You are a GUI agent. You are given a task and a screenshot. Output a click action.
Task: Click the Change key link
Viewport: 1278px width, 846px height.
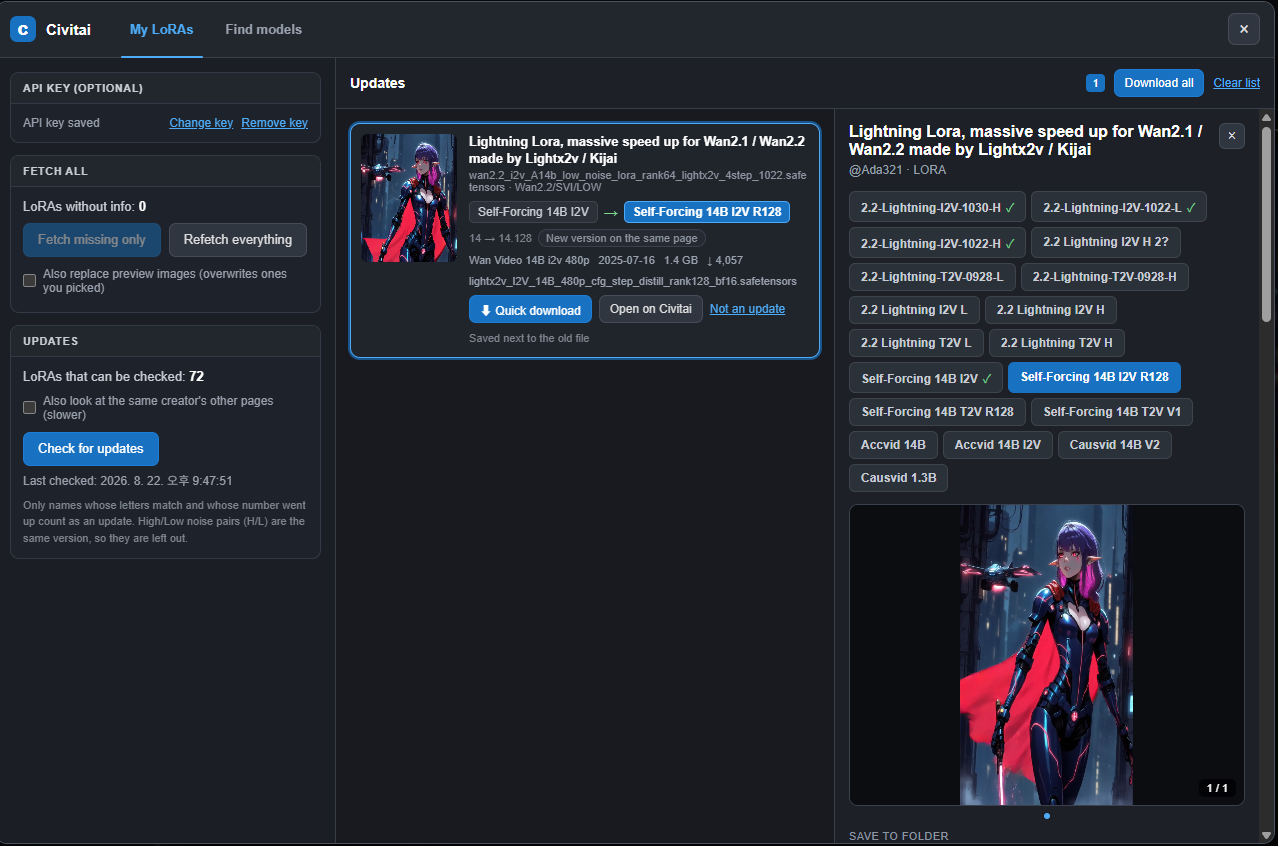[201, 123]
